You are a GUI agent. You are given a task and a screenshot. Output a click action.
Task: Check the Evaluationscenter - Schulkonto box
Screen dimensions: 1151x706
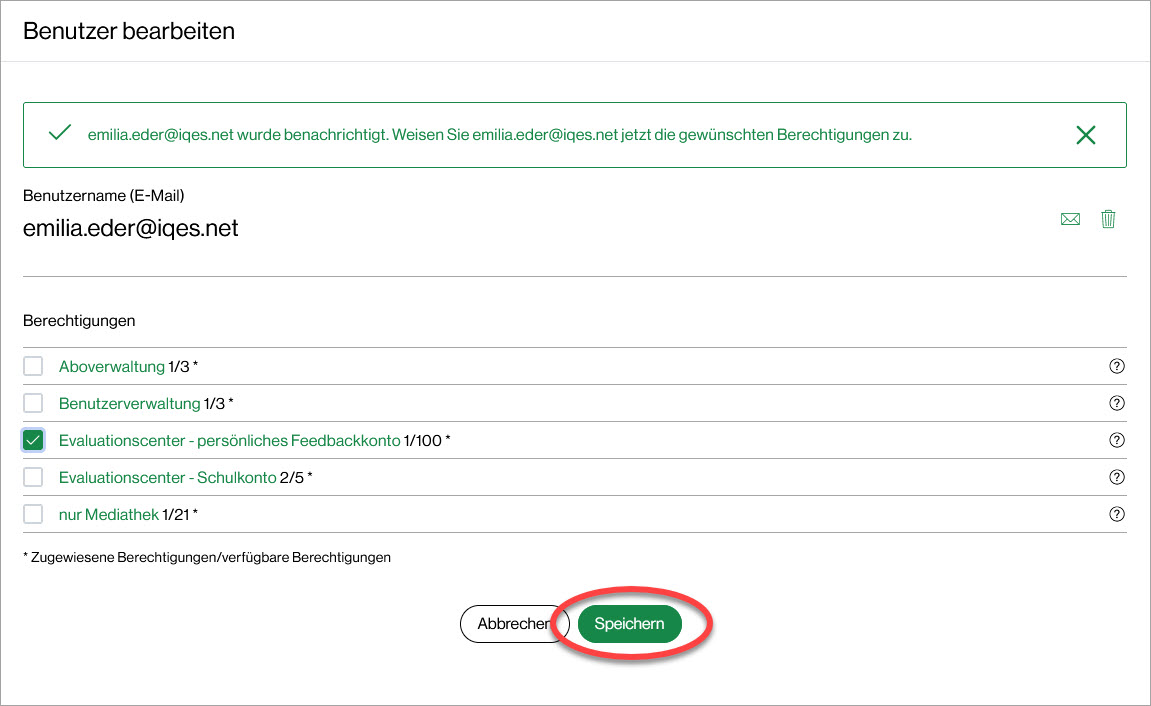pos(33,477)
